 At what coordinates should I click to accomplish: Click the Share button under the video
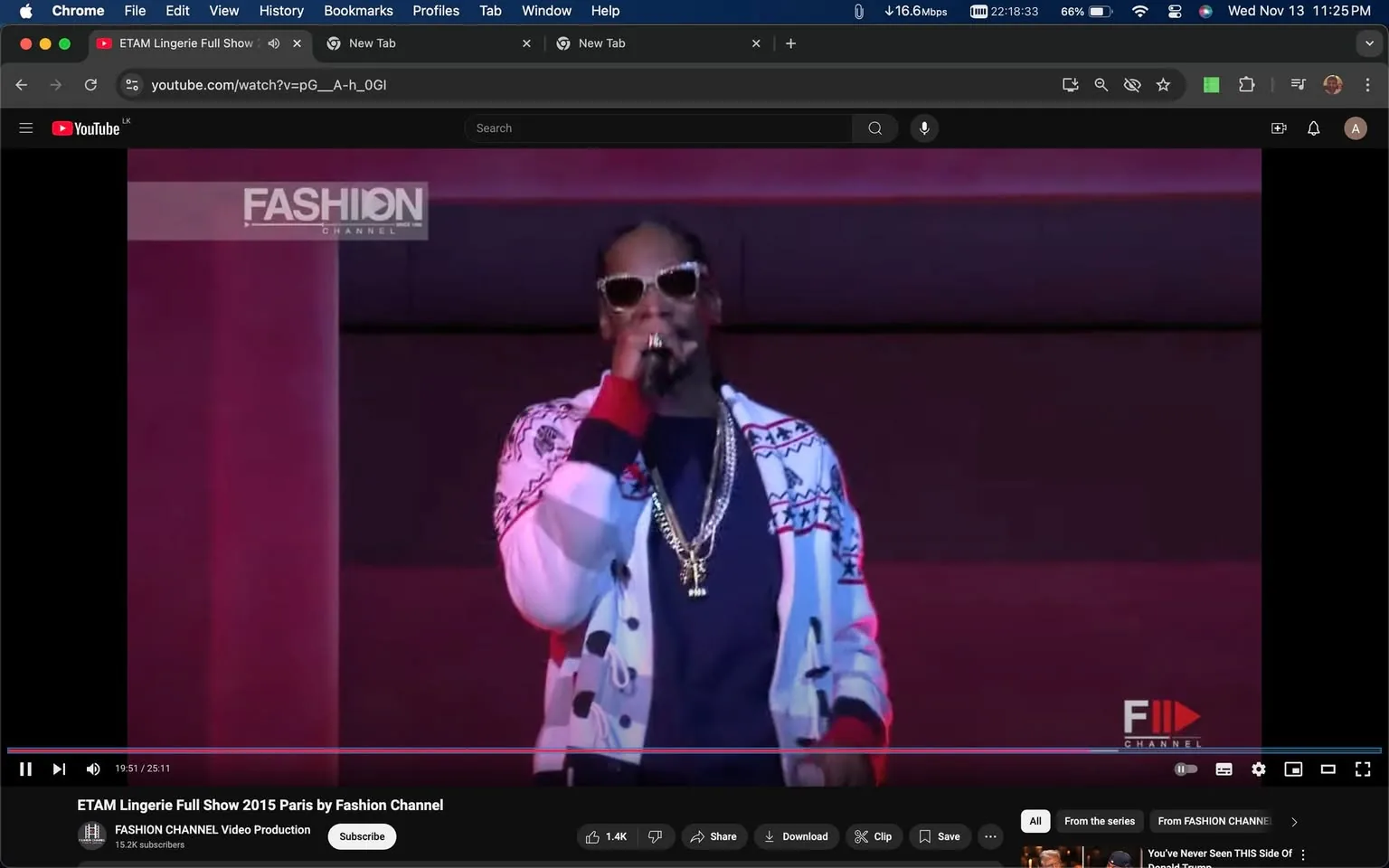point(713,836)
